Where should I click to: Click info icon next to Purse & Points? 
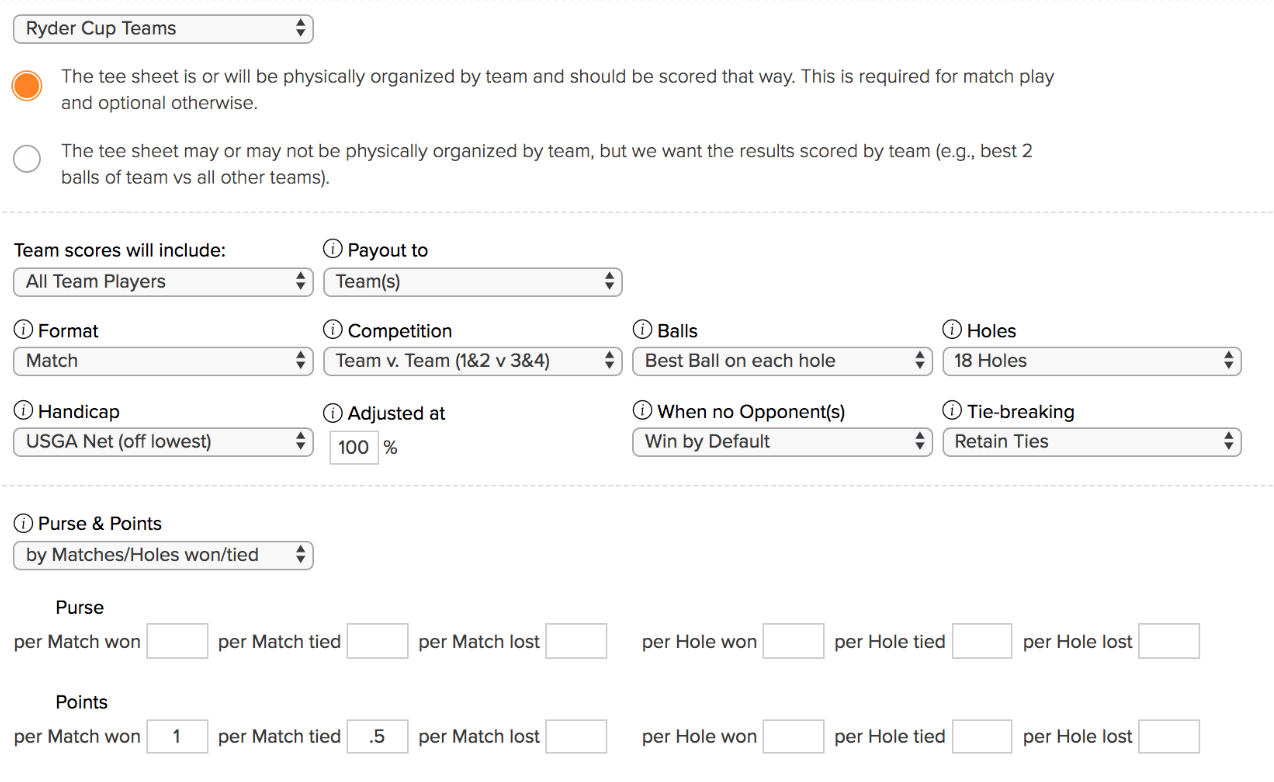(x=23, y=523)
